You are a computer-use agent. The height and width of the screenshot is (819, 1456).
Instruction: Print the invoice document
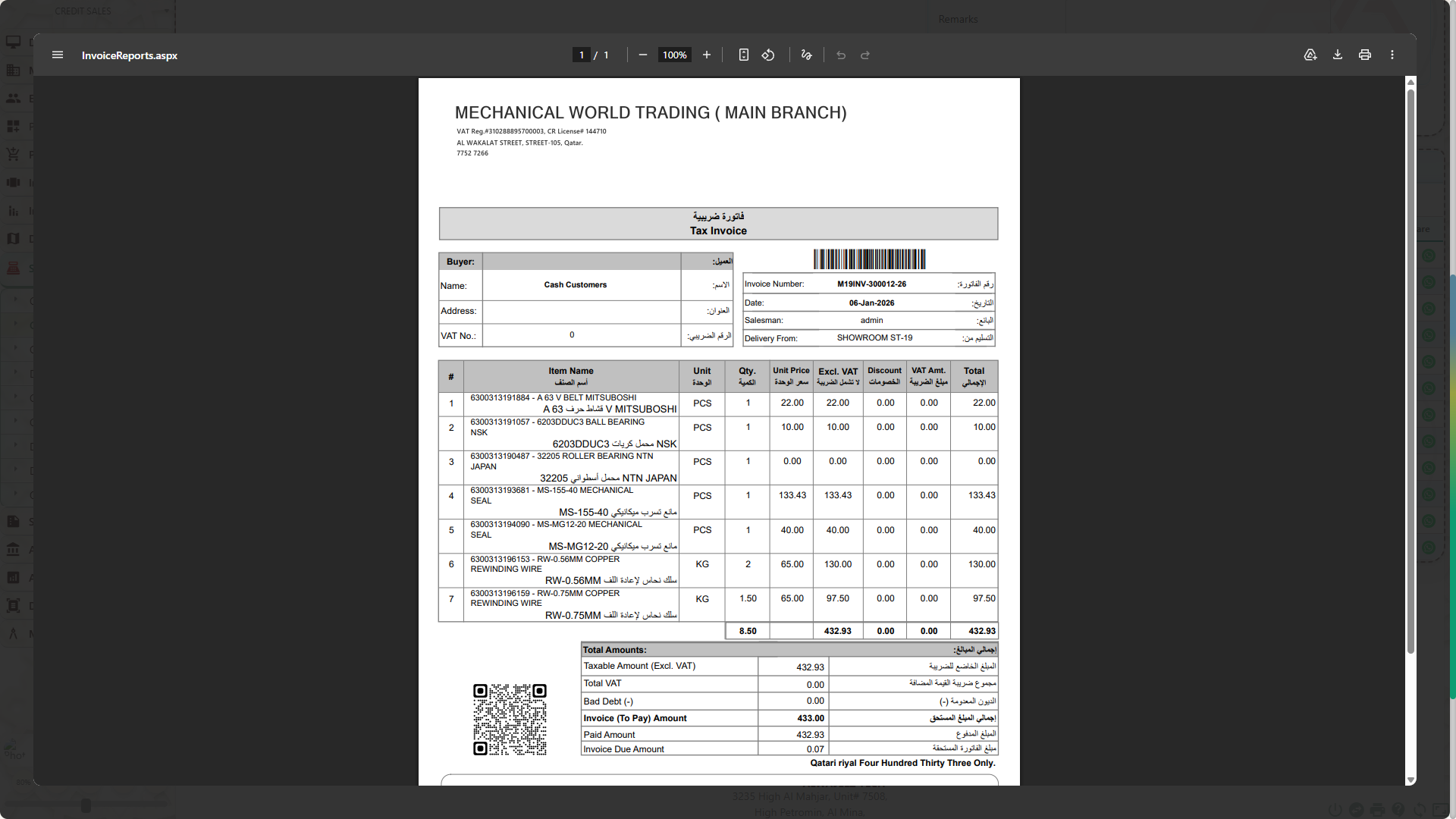1365,55
